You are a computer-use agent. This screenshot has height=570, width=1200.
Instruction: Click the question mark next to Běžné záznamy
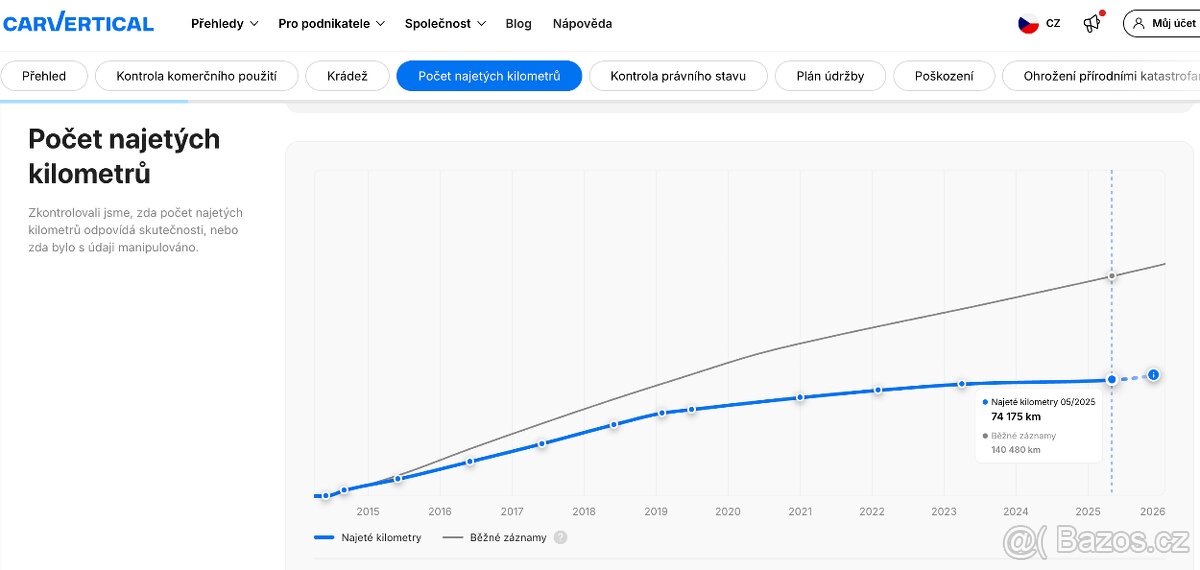pyautogui.click(x=561, y=537)
